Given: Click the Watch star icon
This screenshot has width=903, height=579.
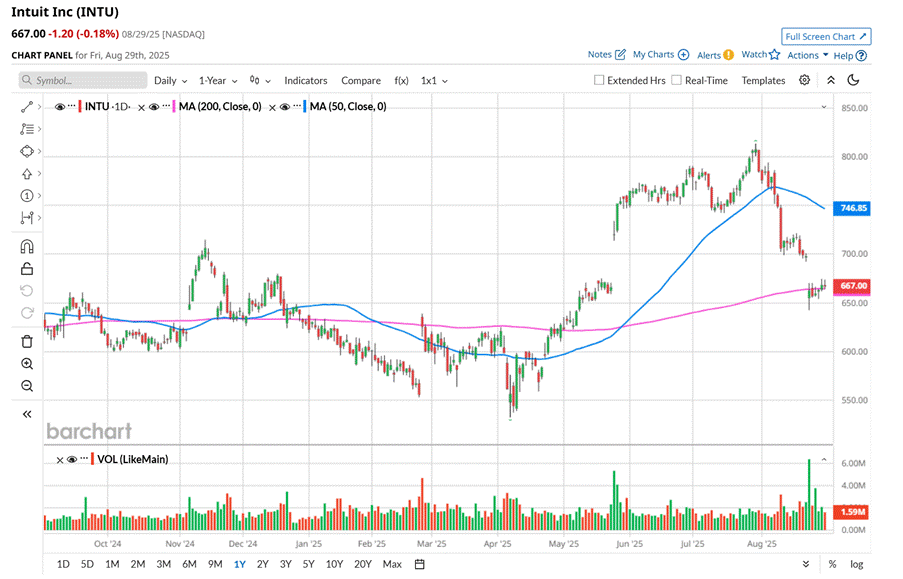Looking at the screenshot, I should 775,54.
